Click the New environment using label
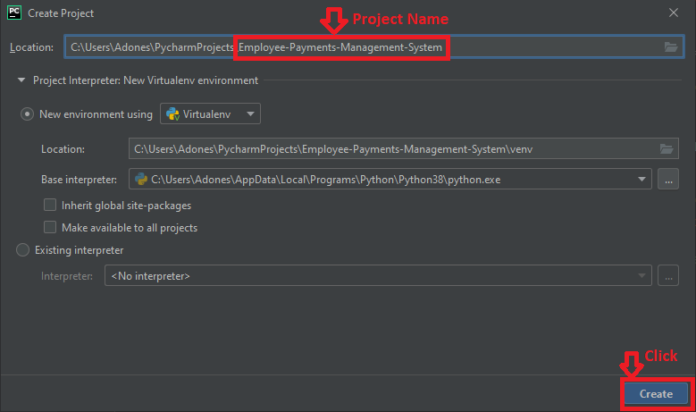This screenshot has width=696, height=412. coord(96,114)
